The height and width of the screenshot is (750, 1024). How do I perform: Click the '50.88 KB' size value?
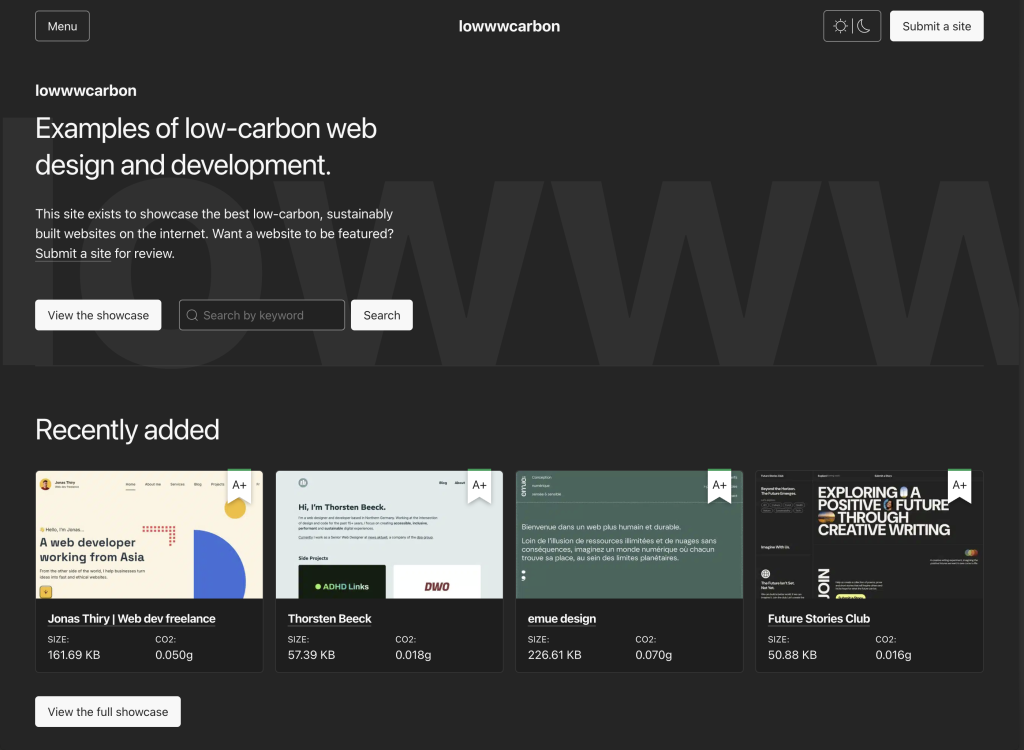(x=792, y=655)
